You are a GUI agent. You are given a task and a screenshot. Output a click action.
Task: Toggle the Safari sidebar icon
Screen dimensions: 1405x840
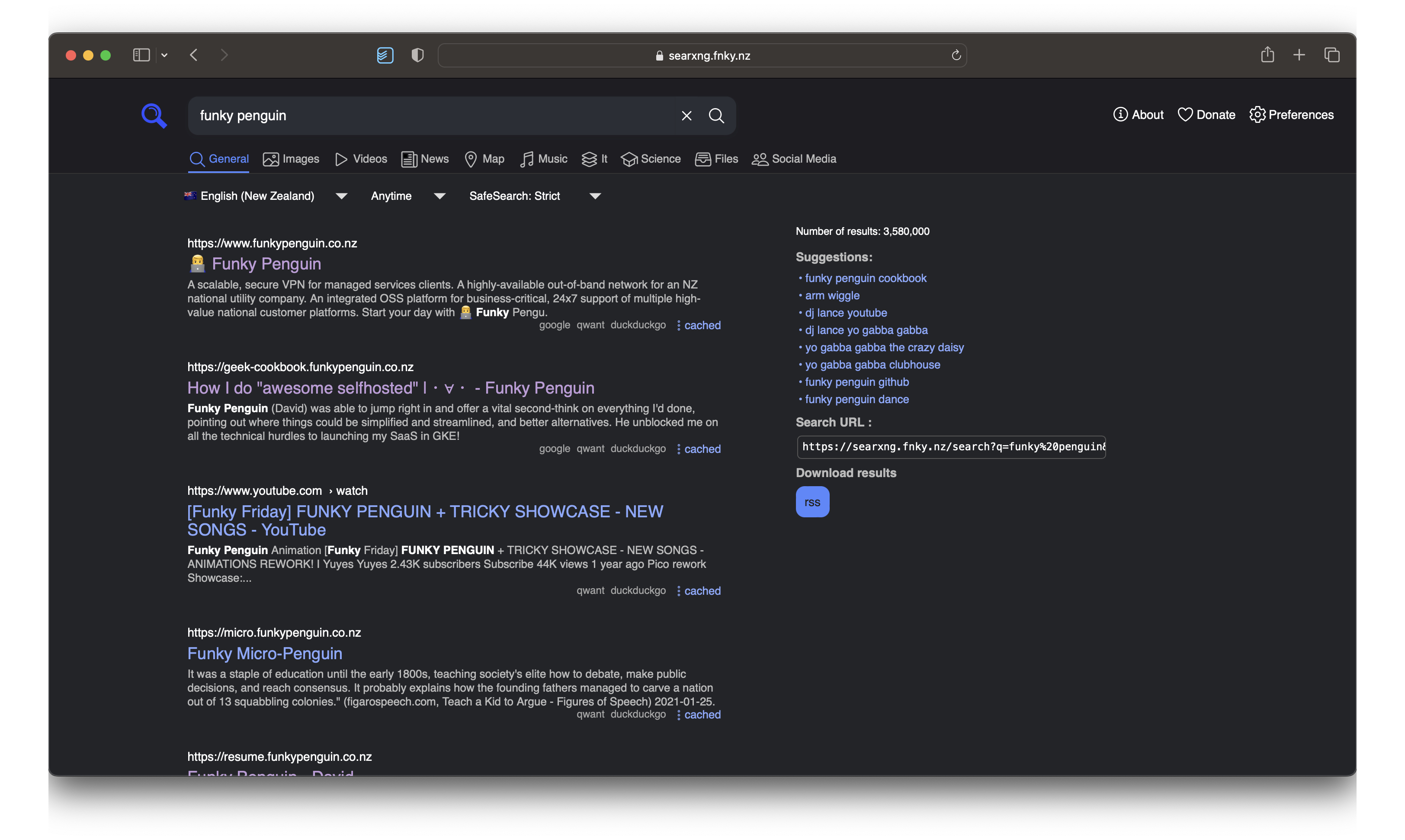(141, 55)
